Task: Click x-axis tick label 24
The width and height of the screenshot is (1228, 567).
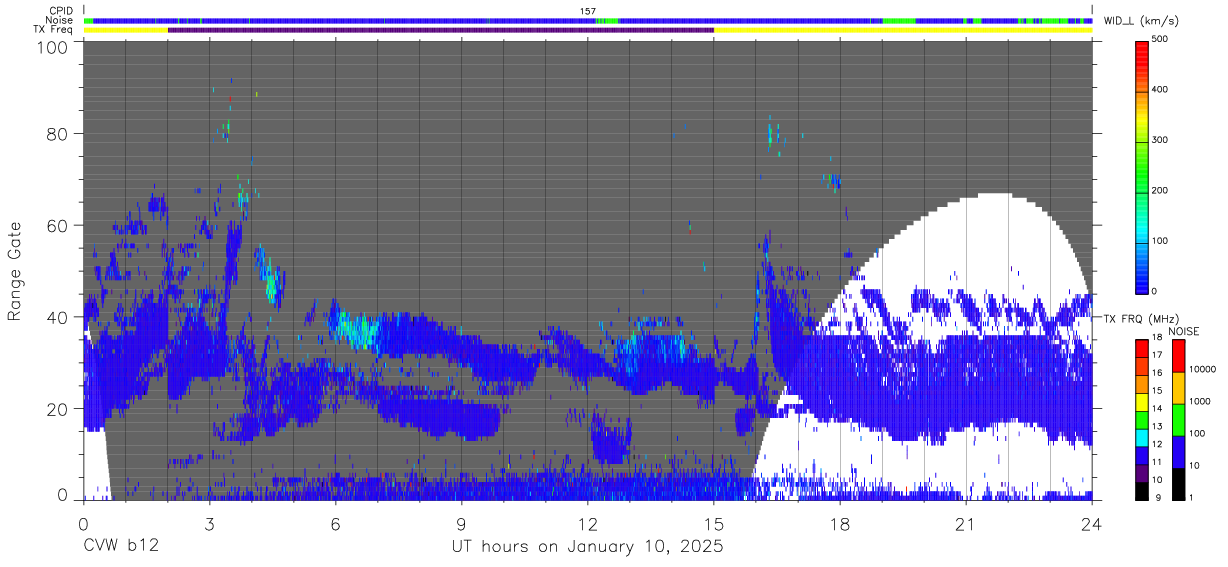Action: [x=1092, y=522]
